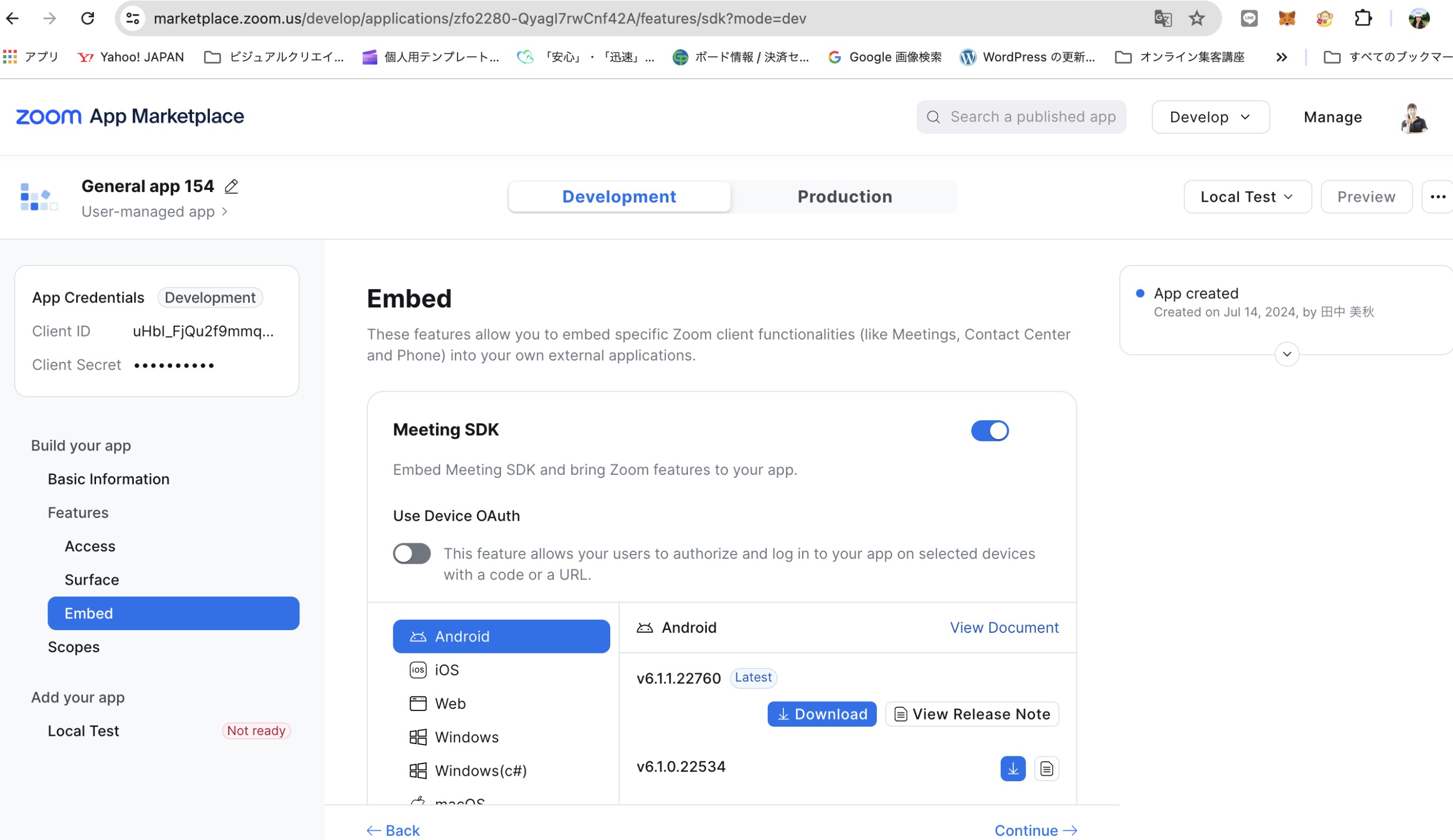The image size is (1453, 840).
Task: Go Back to previous step
Action: tap(393, 830)
